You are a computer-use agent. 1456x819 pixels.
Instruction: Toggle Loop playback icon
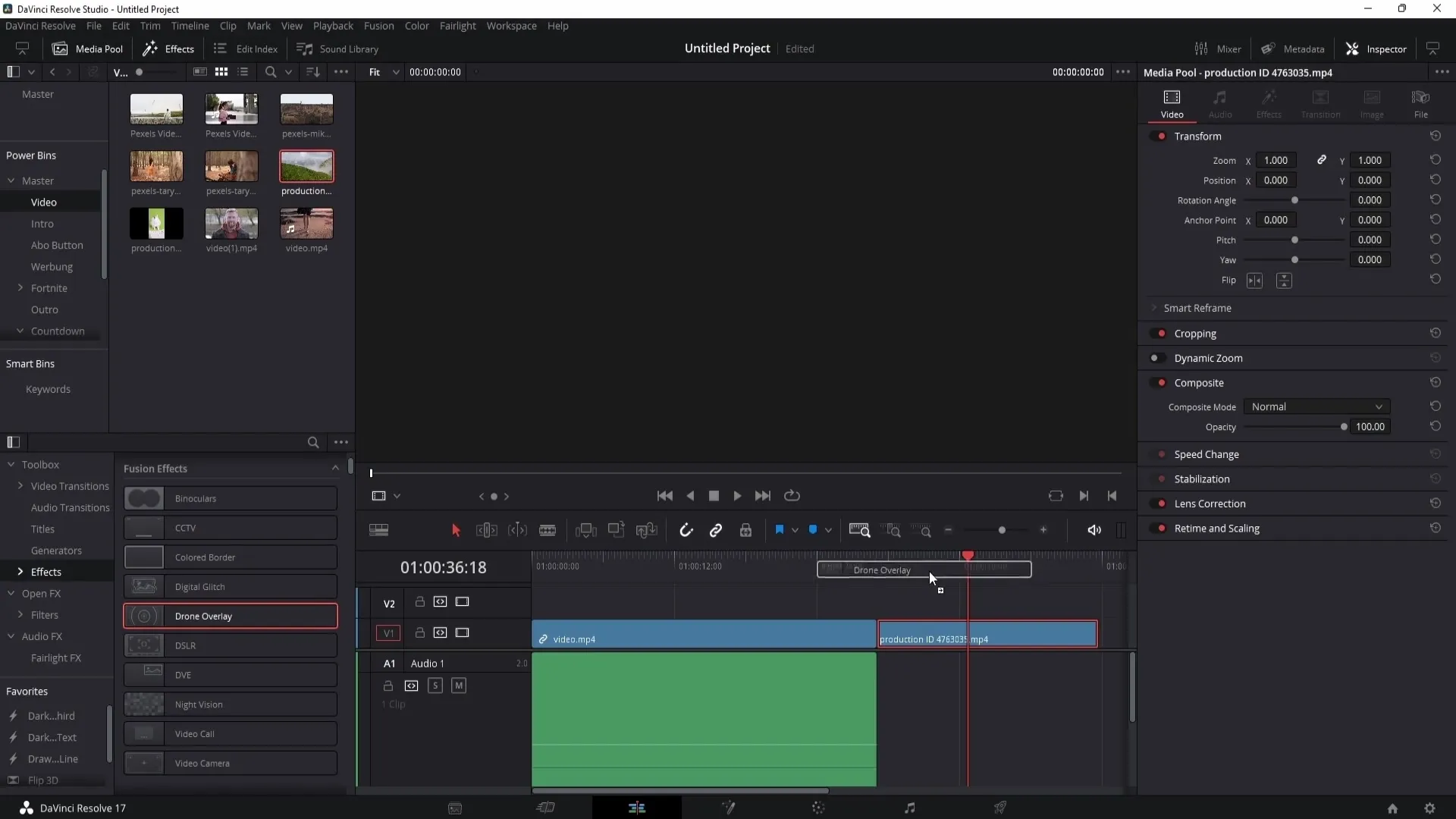792,496
